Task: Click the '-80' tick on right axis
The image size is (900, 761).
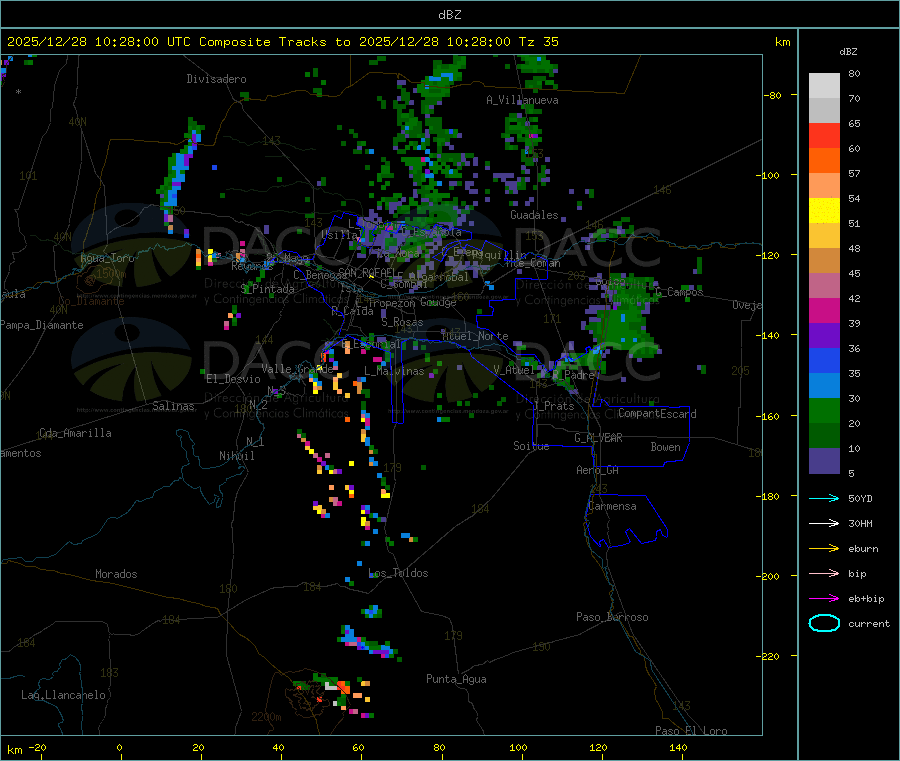Action: coord(773,95)
